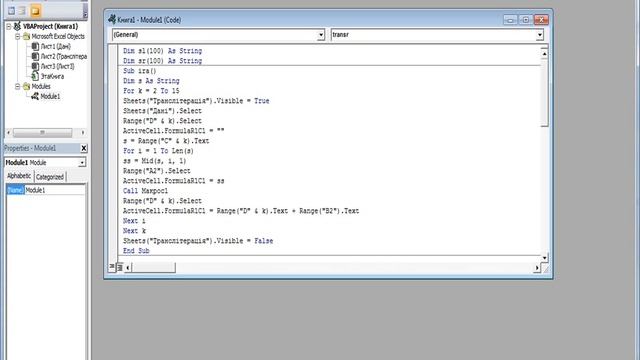This screenshot has width=640, height=360.
Task: Collapse the VBAProject (Книга1) tree node
Action: tap(9, 27)
